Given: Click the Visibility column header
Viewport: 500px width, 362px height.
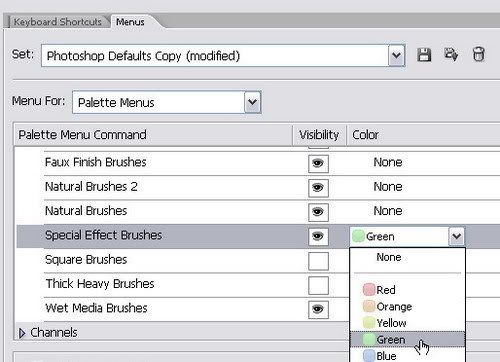Looking at the screenshot, I should pyautogui.click(x=319, y=135).
